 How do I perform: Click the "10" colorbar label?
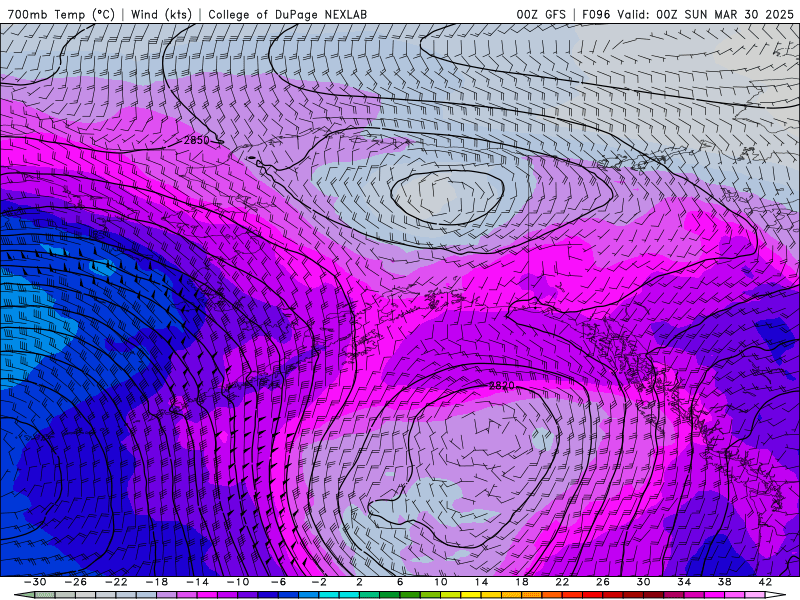coord(441,582)
